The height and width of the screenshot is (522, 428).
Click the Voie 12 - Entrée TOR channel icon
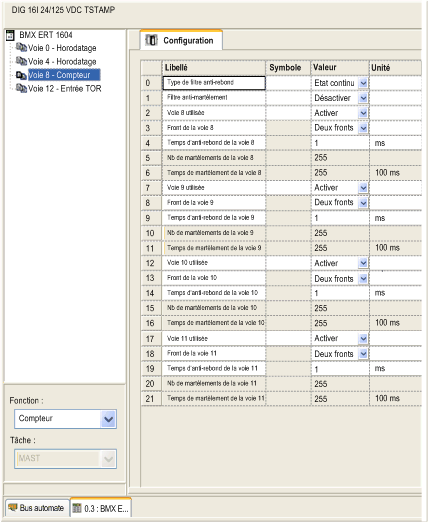pyautogui.click(x=21, y=88)
